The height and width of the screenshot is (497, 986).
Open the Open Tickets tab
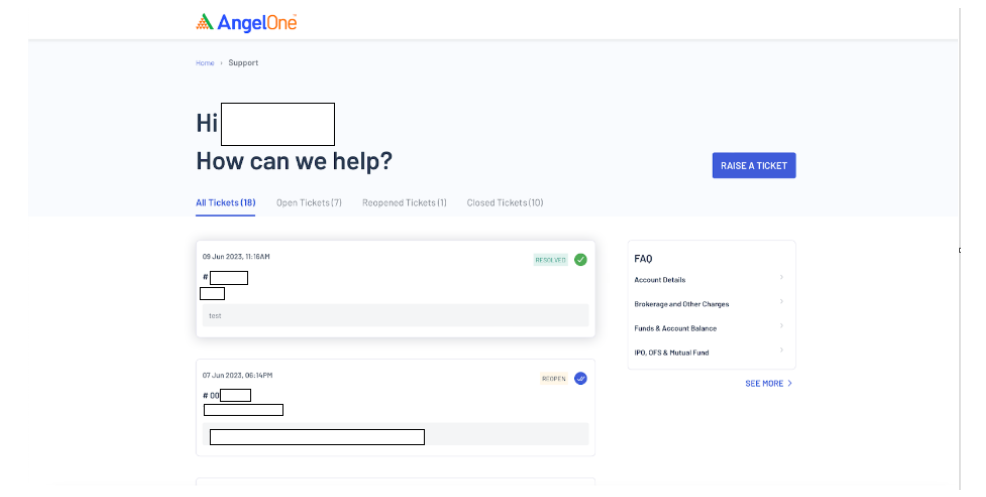tap(309, 203)
